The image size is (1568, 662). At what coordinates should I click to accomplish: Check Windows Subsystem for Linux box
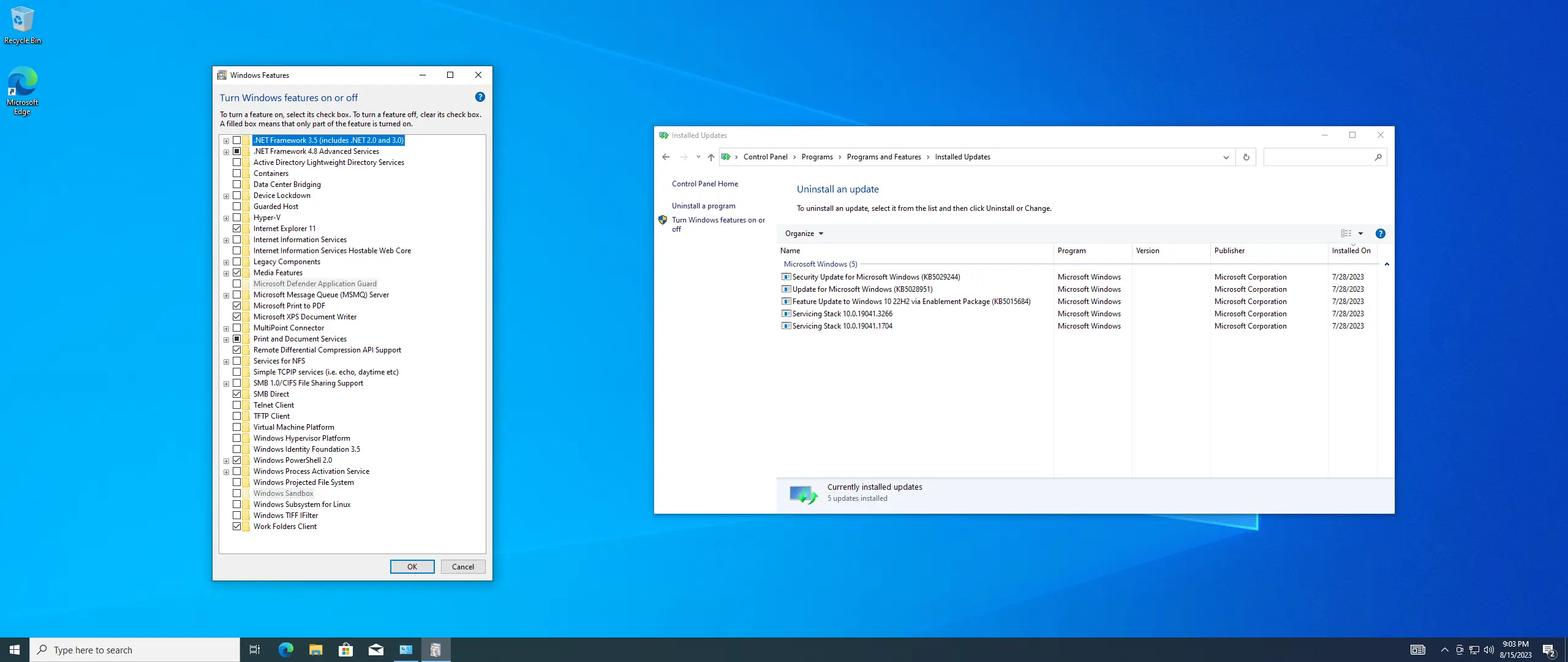coord(236,504)
